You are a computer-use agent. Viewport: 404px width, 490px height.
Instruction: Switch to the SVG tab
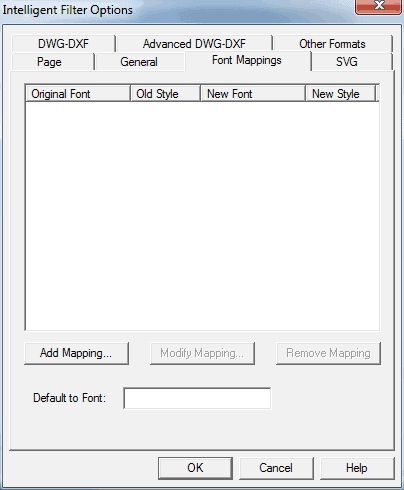[x=347, y=62]
